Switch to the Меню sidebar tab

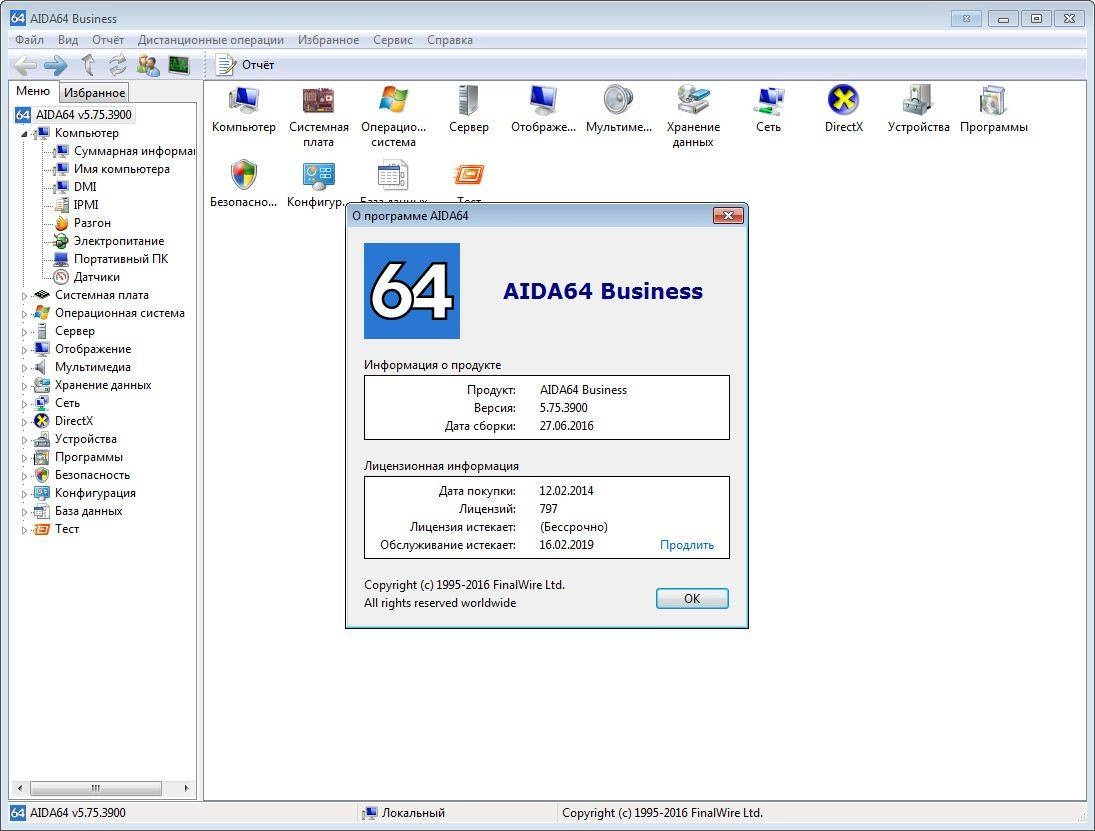(33, 91)
